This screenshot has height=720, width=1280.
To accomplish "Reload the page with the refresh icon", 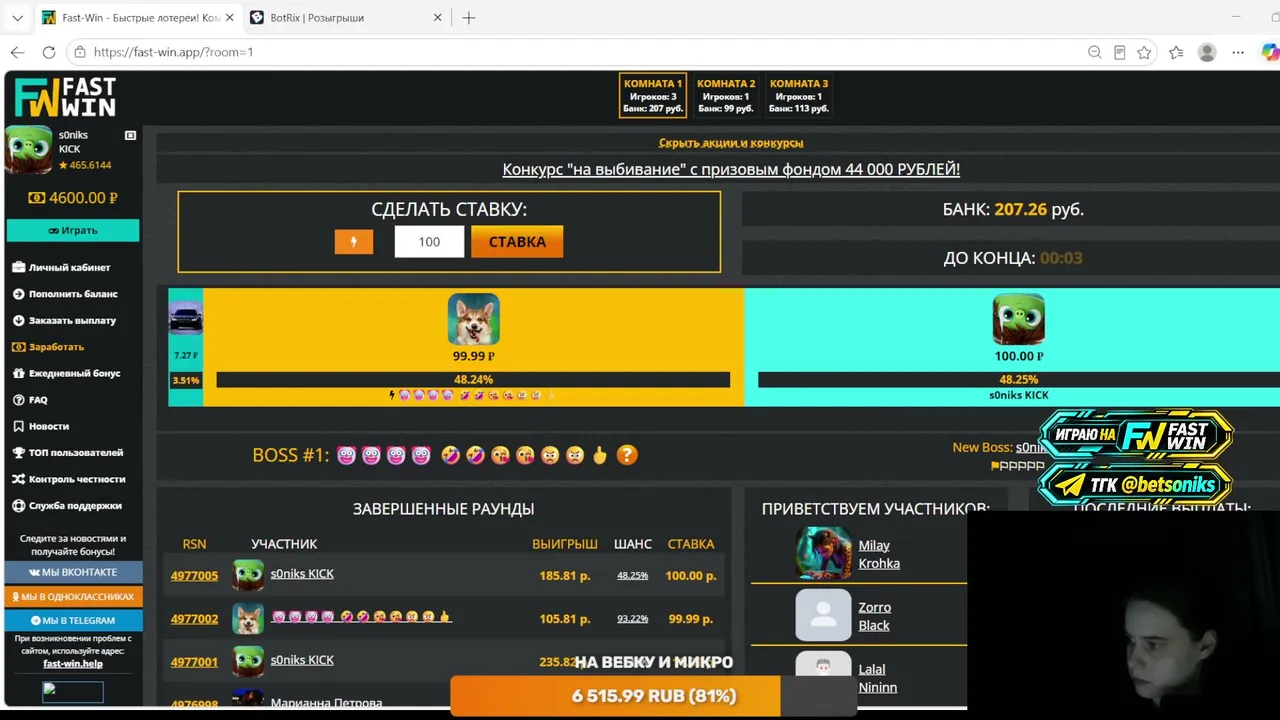I will point(48,52).
